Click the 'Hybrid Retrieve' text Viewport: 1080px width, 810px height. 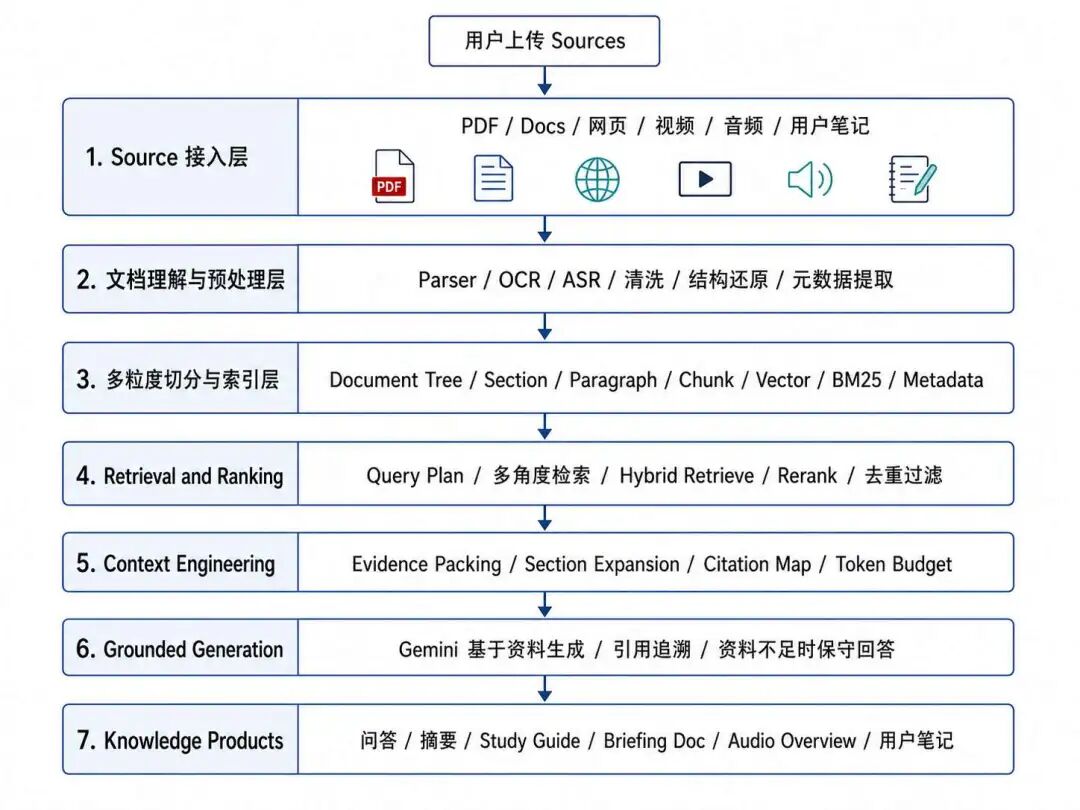[x=687, y=476]
